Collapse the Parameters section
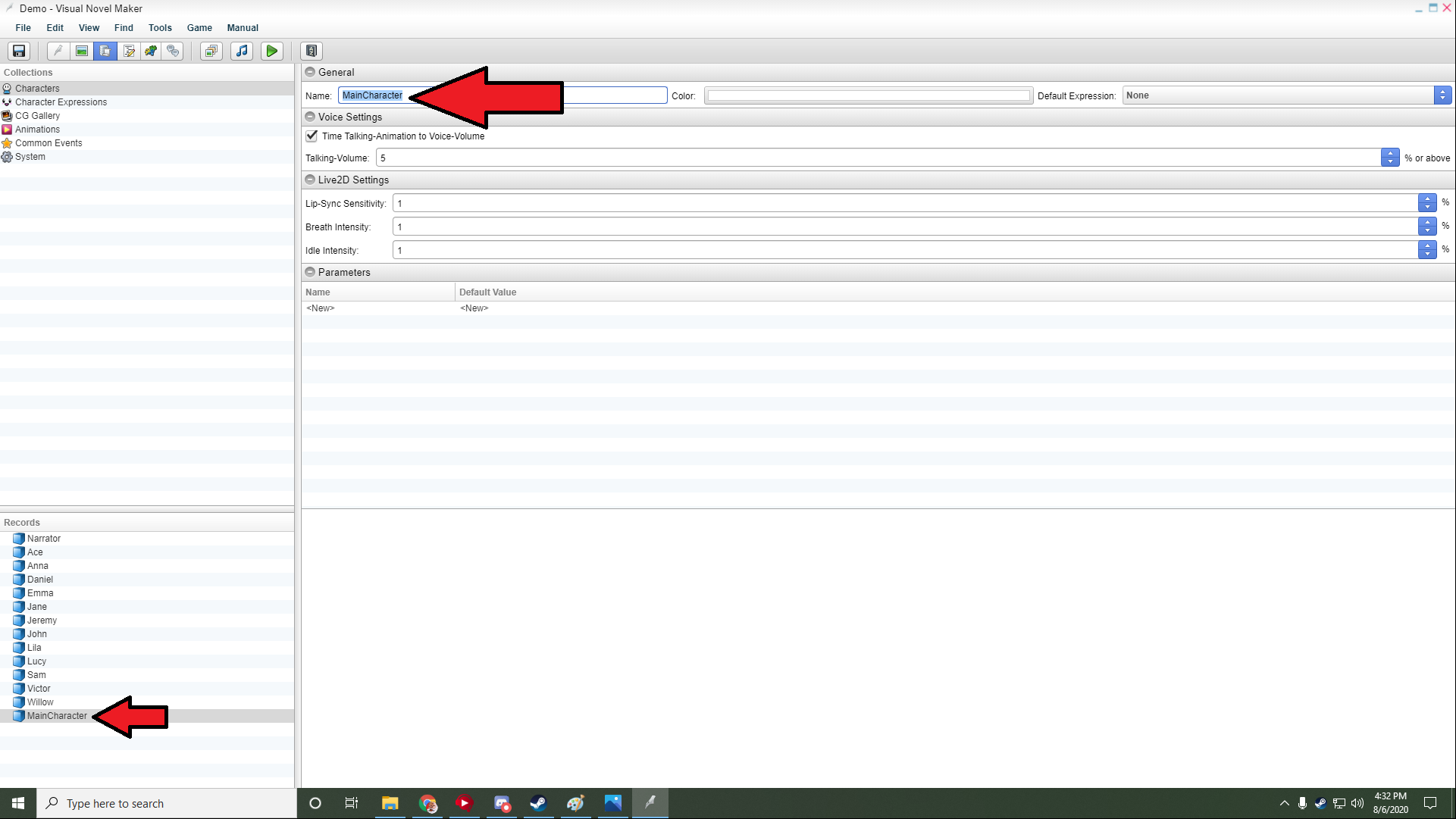The height and width of the screenshot is (819, 1456). [x=310, y=272]
